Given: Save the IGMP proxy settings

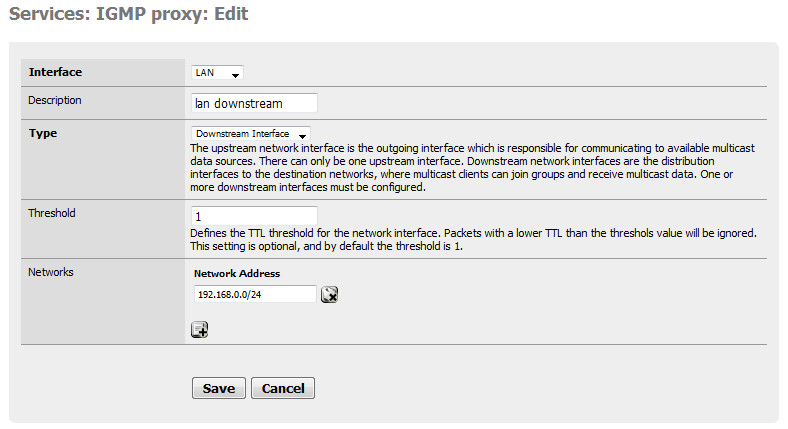Looking at the screenshot, I should tap(219, 388).
